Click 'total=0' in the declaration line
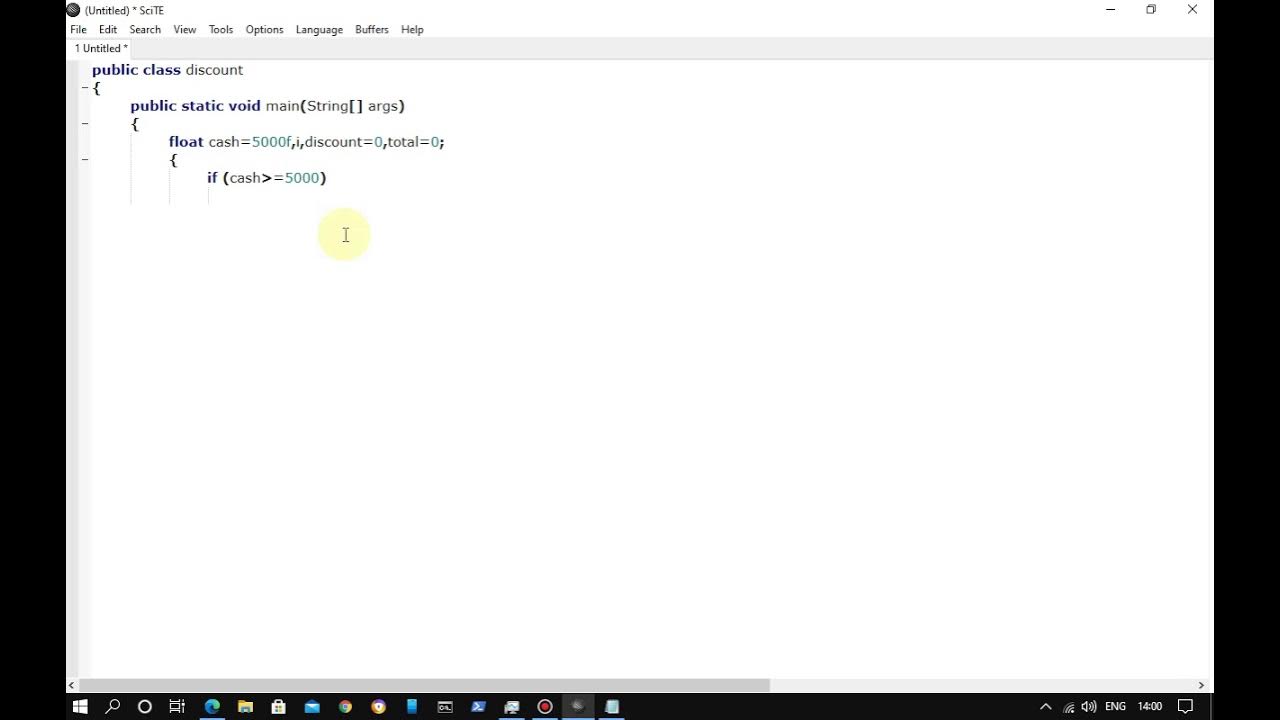 [x=414, y=142]
